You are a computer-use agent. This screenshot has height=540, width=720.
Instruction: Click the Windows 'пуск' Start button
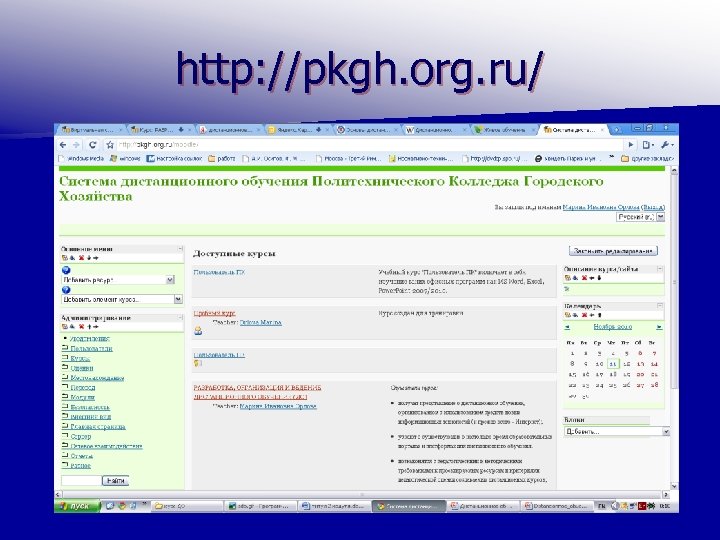(x=77, y=506)
